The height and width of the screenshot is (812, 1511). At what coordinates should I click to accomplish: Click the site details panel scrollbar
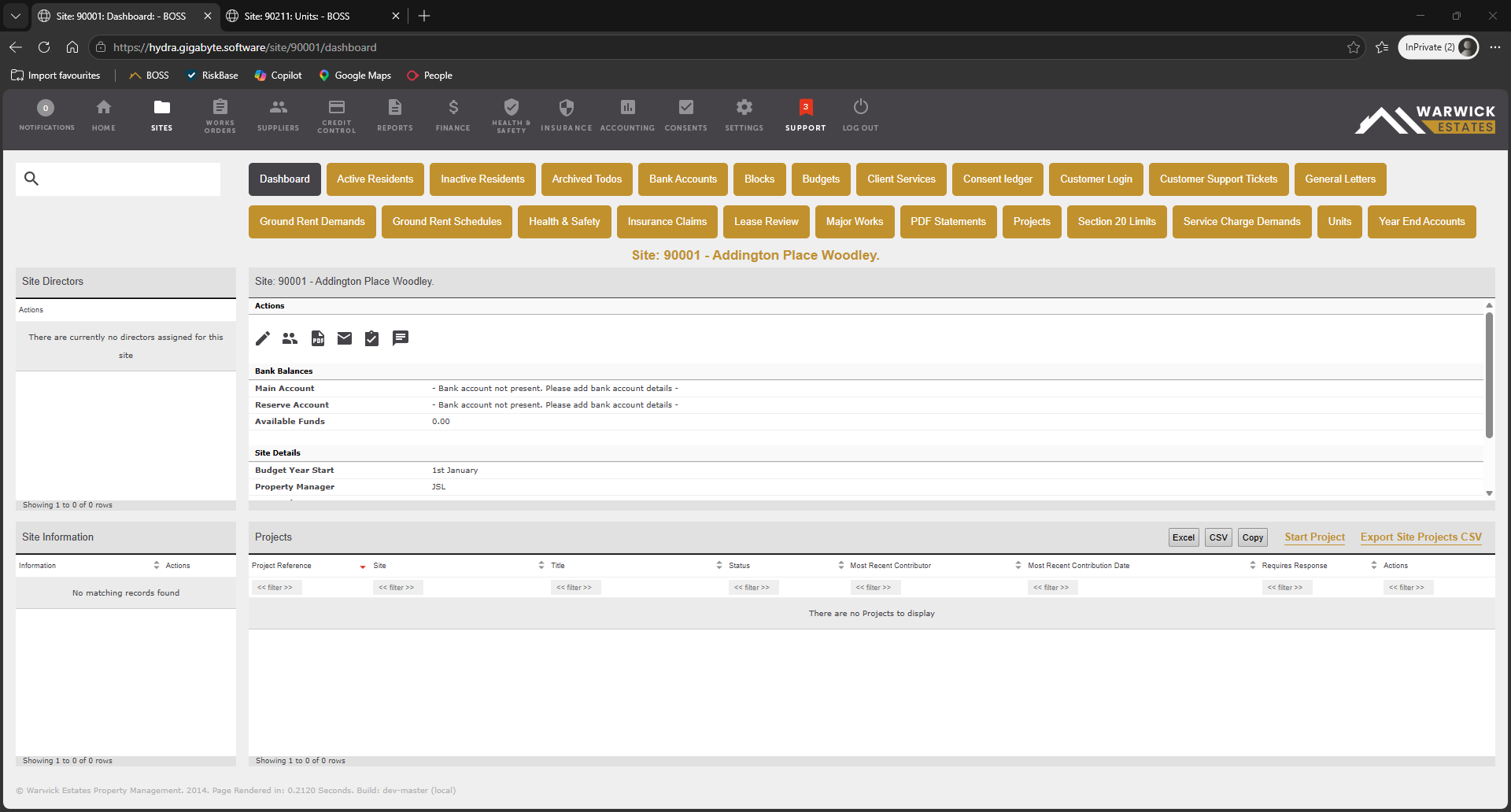point(1489,375)
